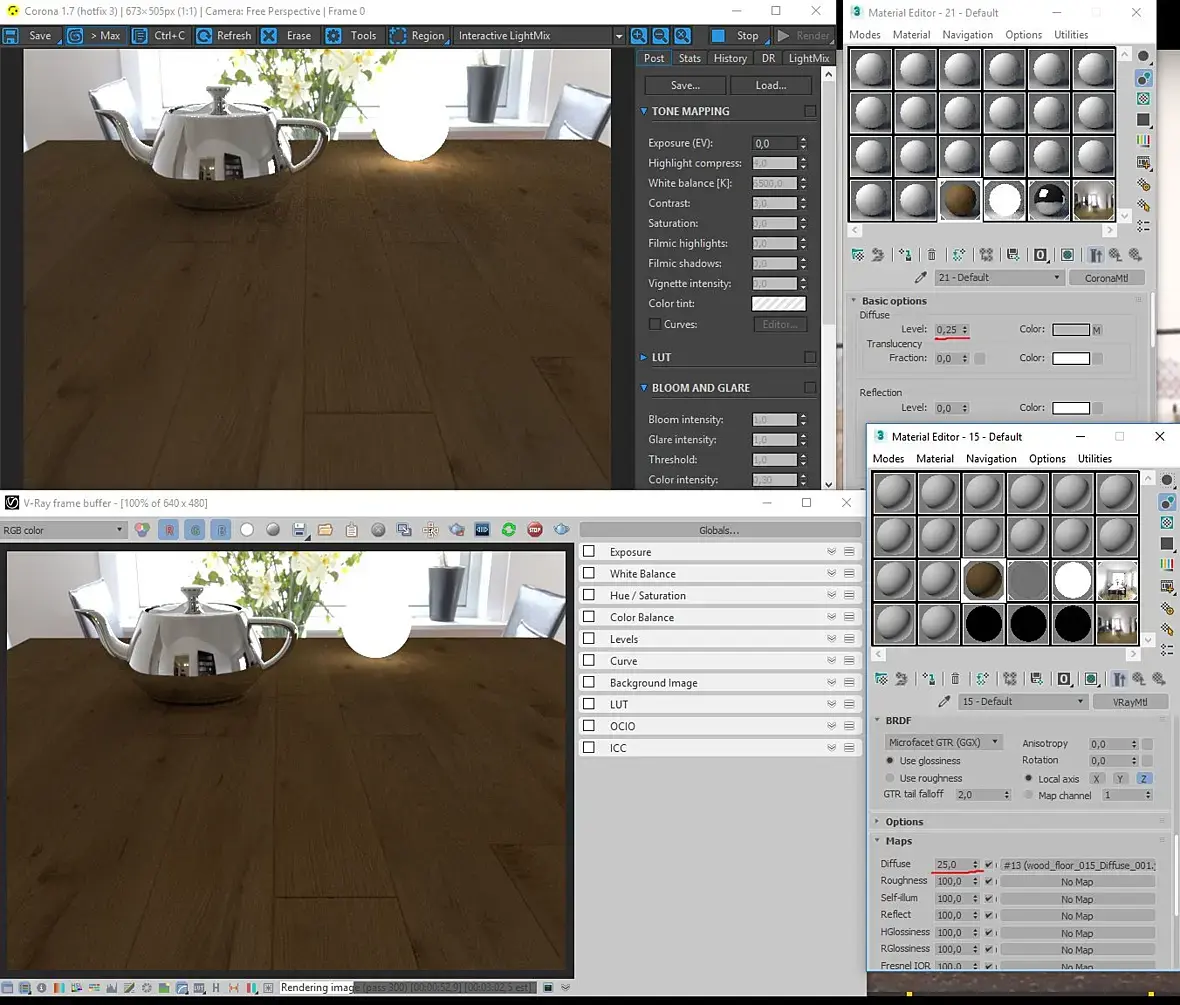1180x1005 pixels.
Task: Click the Erase icon in Corona toolbar
Action: tap(269, 35)
